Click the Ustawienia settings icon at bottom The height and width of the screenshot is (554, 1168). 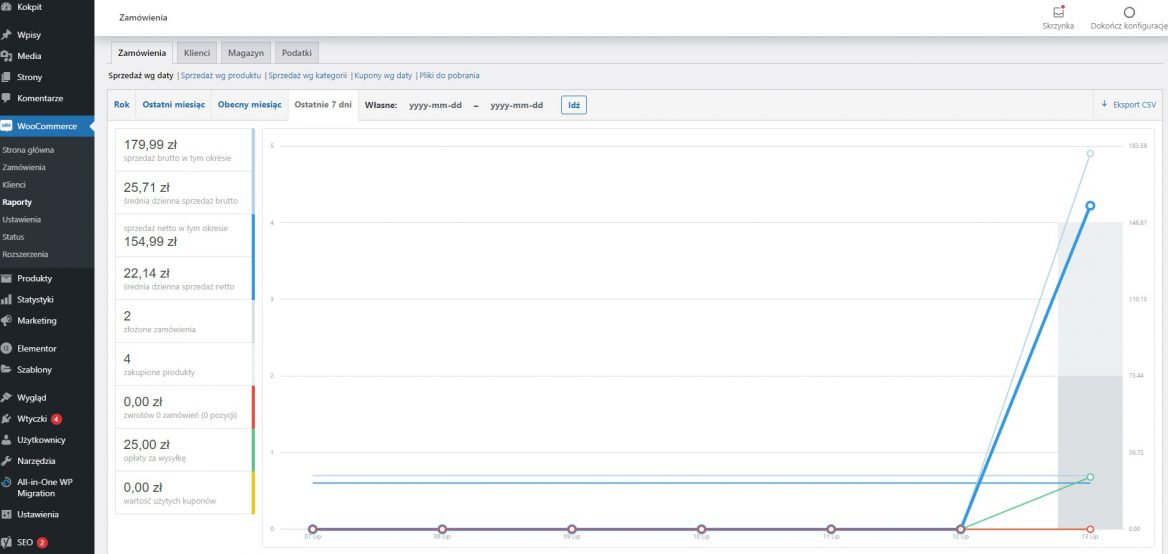coord(6,515)
